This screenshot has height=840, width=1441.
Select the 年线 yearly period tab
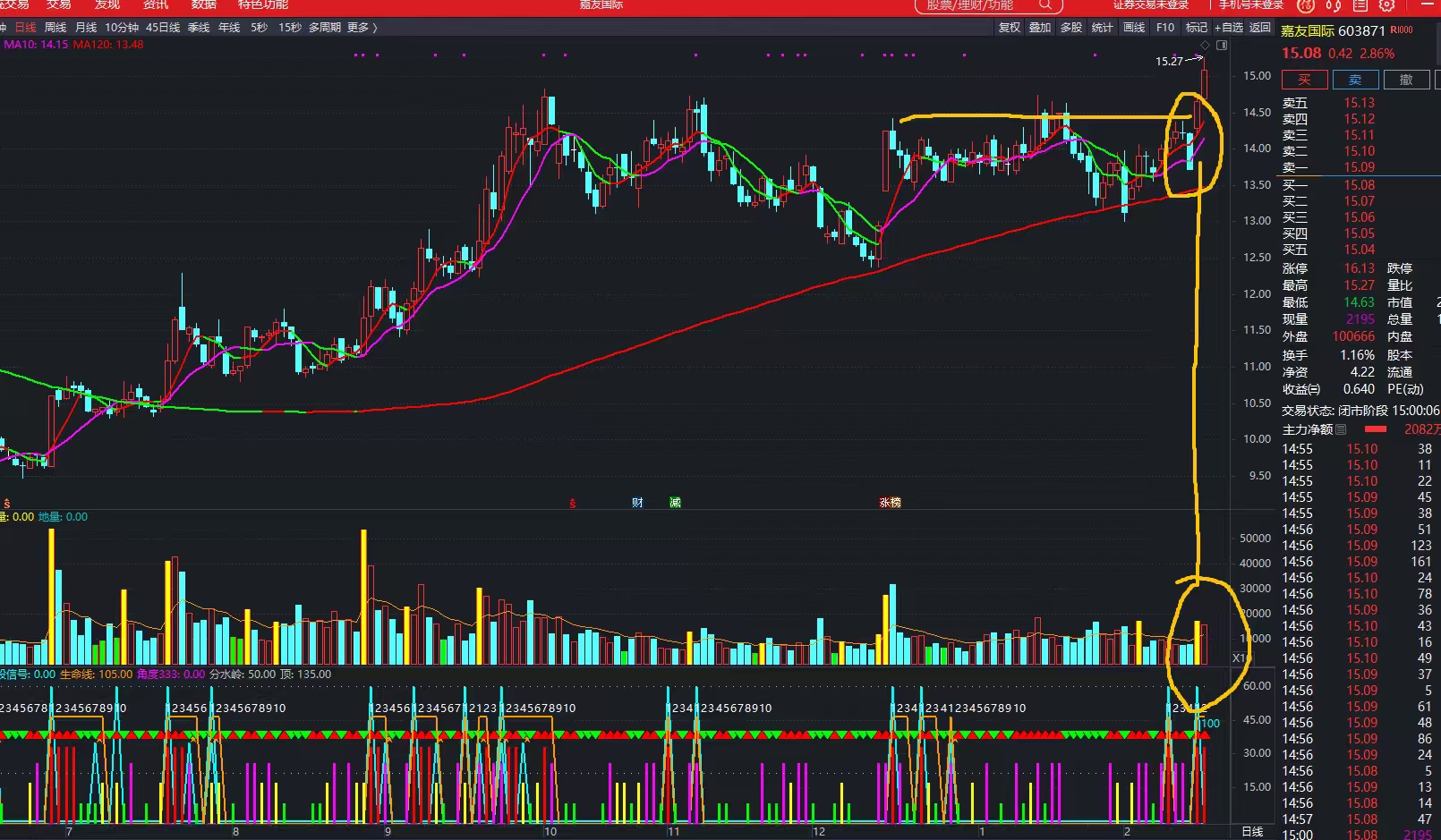pos(229,28)
